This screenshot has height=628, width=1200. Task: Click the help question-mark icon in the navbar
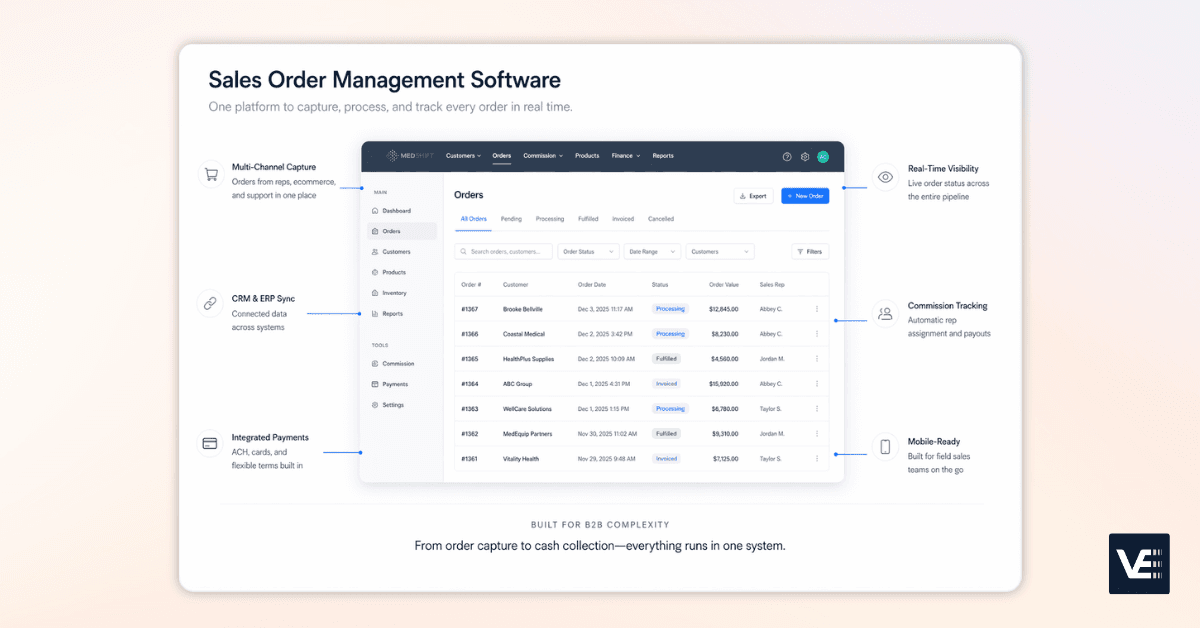787,156
